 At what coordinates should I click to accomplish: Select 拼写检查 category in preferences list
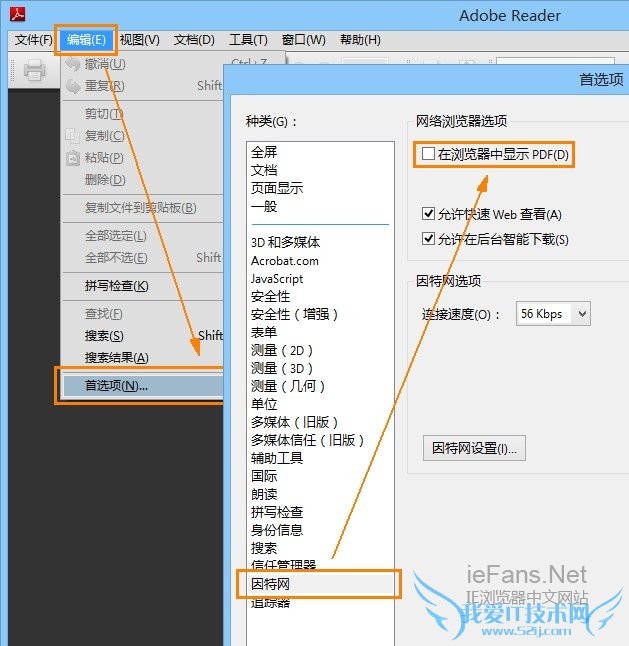(x=277, y=512)
